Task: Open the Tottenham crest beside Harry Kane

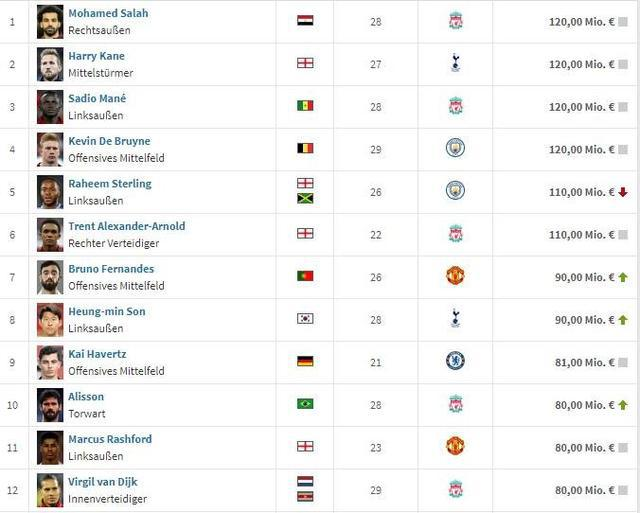Action: (455, 64)
